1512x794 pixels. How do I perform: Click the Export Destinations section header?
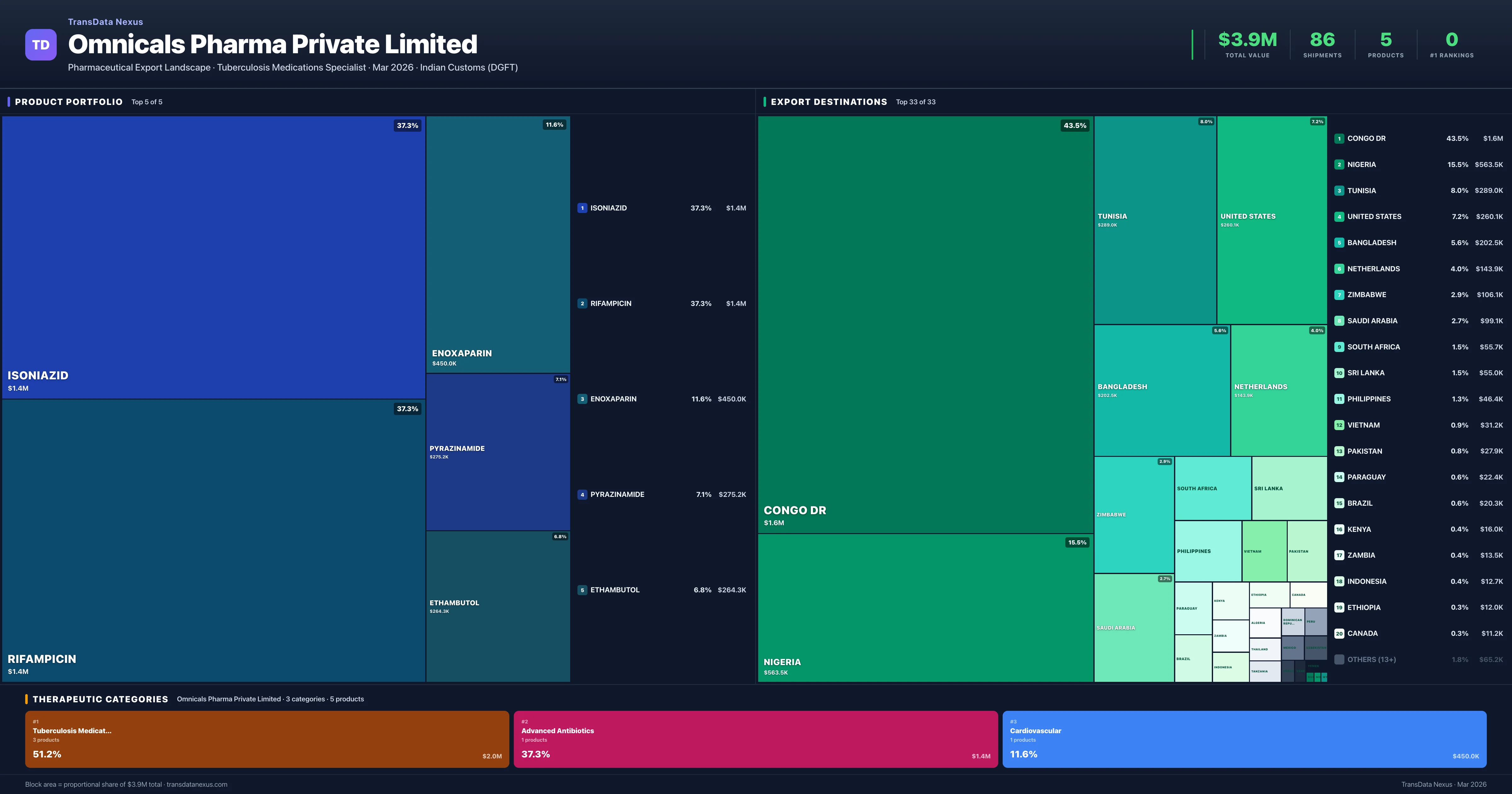pyautogui.click(x=828, y=101)
